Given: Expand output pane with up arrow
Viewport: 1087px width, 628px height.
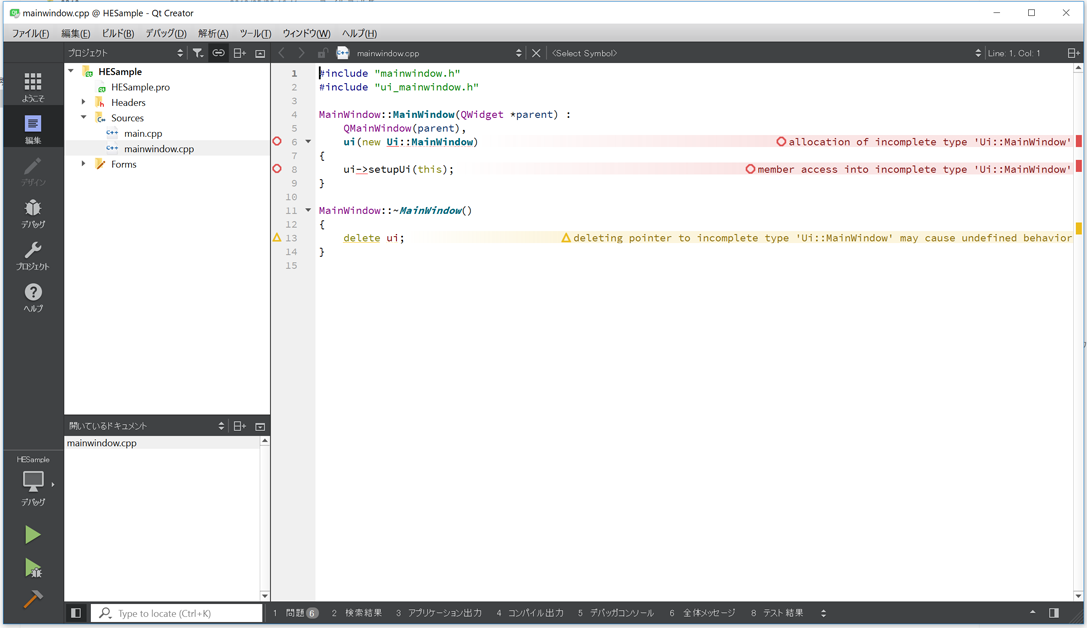Looking at the screenshot, I should (1032, 612).
